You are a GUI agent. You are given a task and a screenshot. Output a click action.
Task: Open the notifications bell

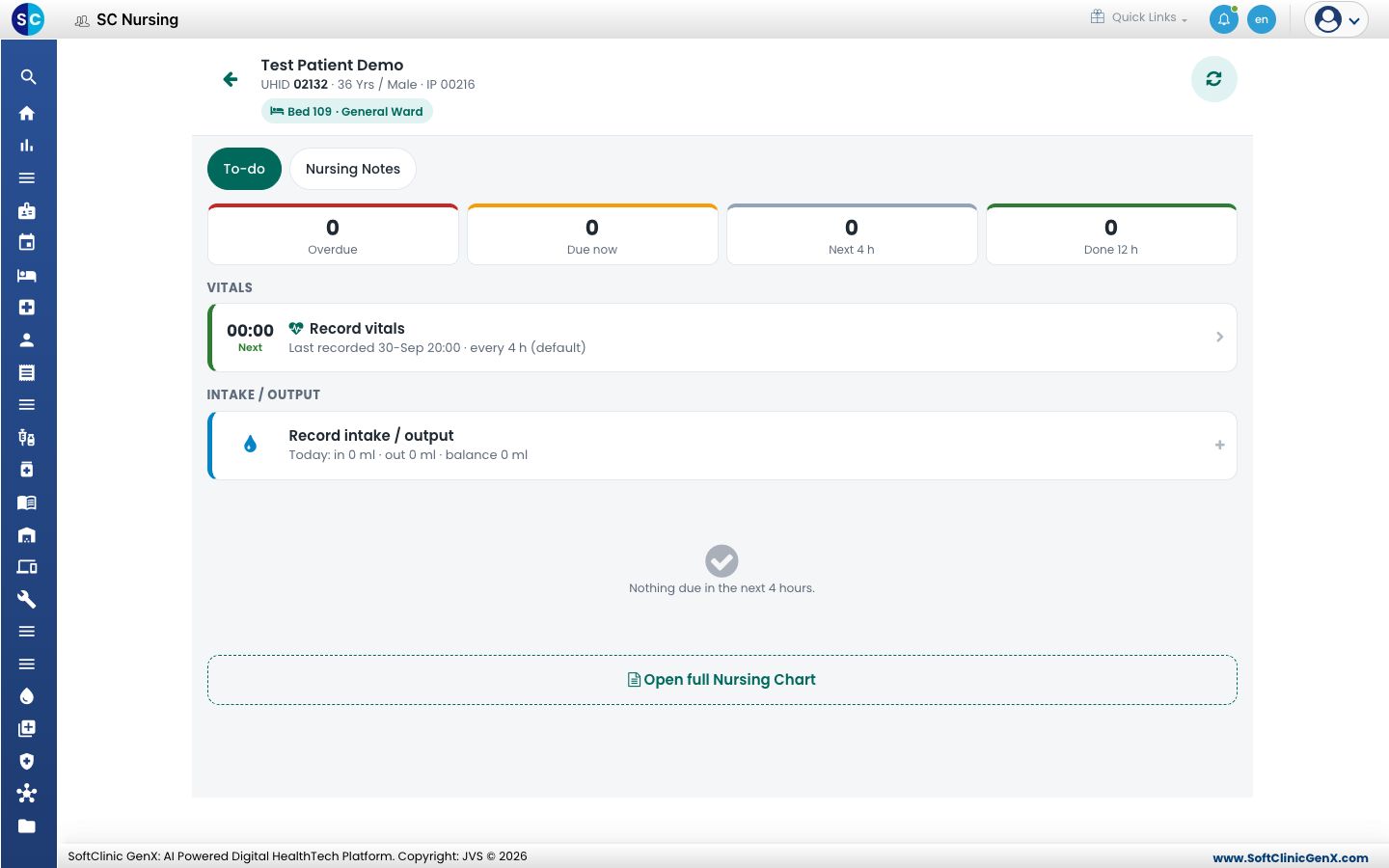pos(1223,19)
